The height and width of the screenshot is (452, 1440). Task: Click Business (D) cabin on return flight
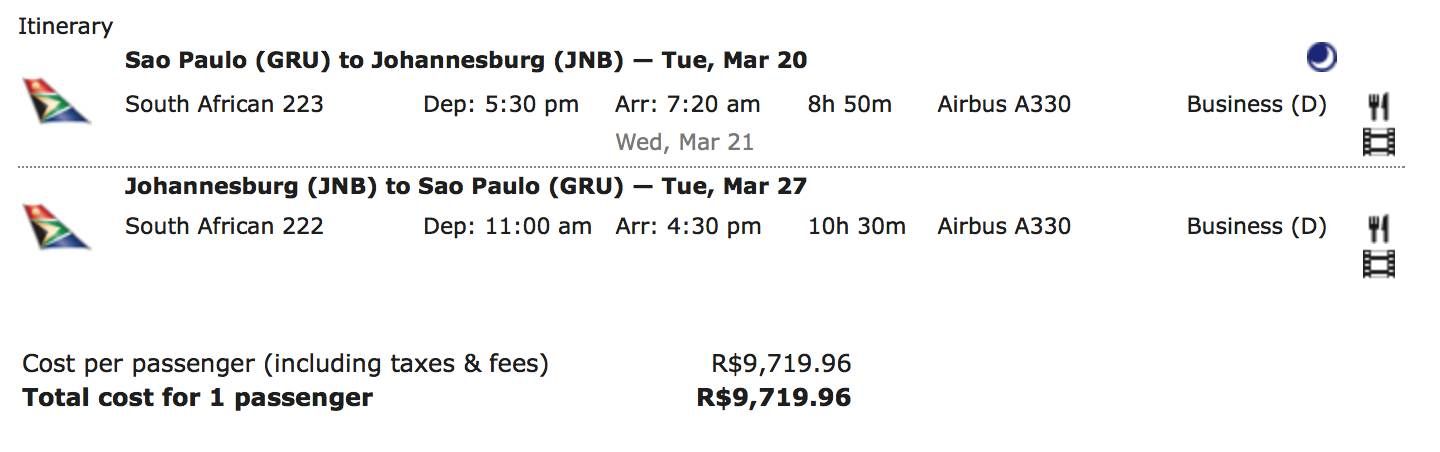(1257, 227)
